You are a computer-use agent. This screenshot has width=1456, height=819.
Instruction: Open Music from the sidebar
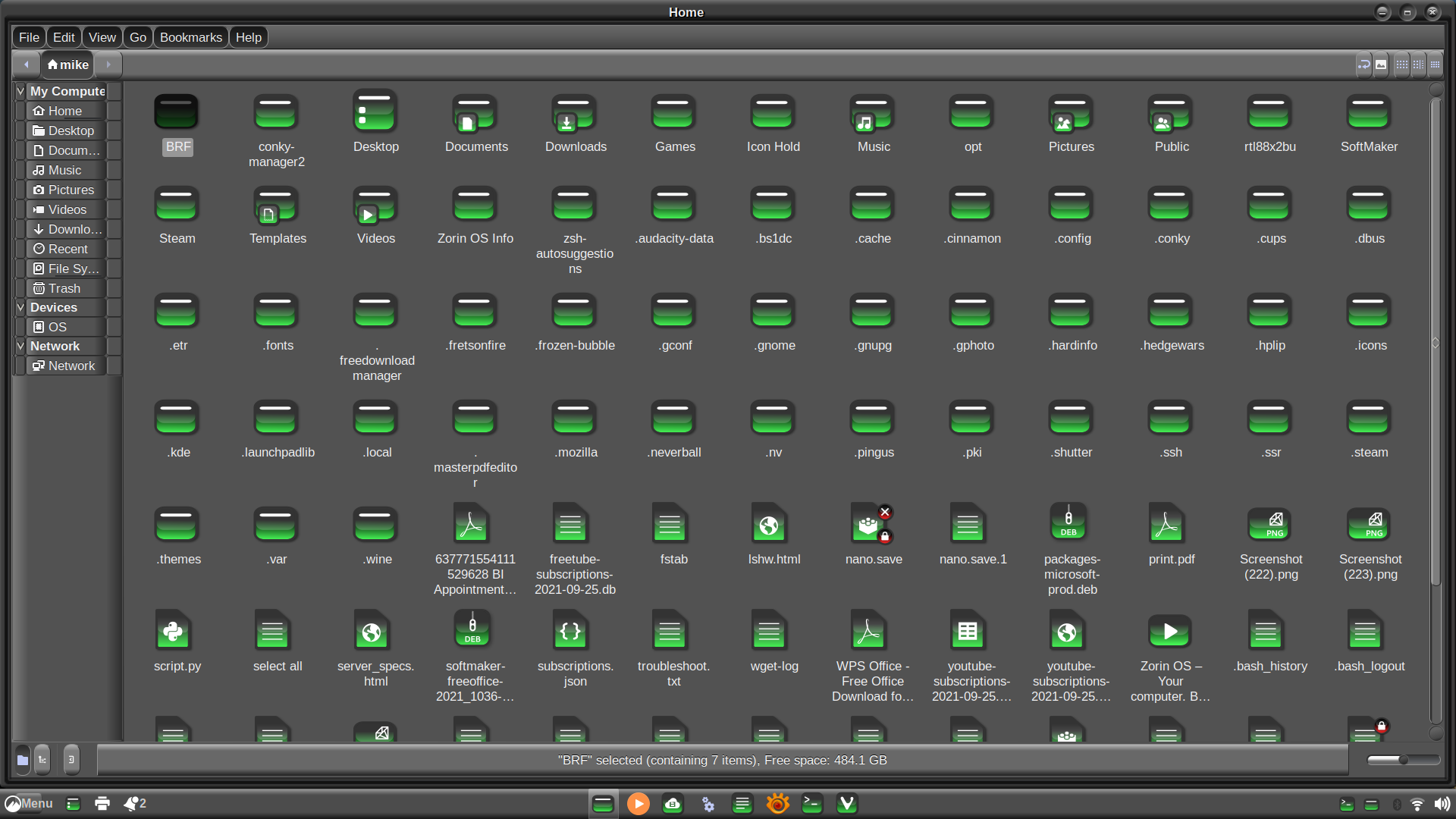66,170
